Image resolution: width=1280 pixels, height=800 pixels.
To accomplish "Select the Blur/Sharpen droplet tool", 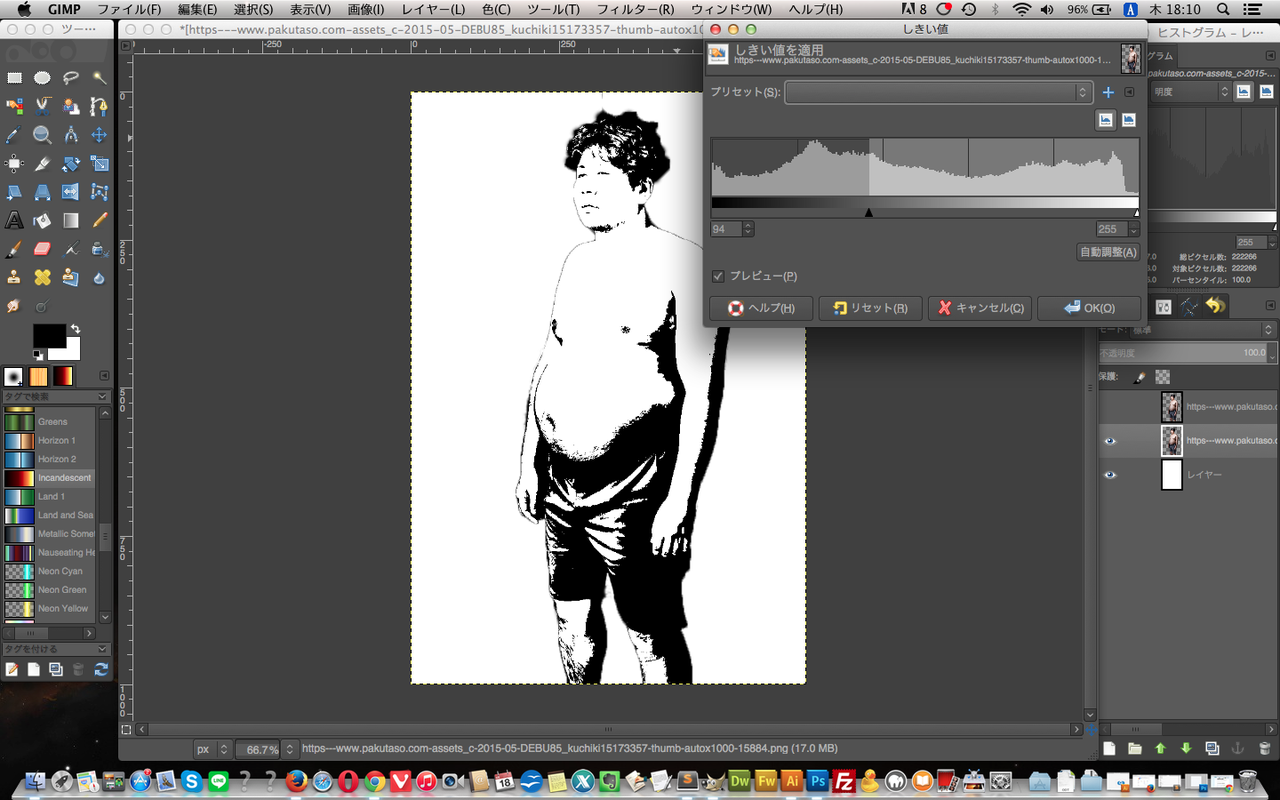I will click(x=99, y=277).
